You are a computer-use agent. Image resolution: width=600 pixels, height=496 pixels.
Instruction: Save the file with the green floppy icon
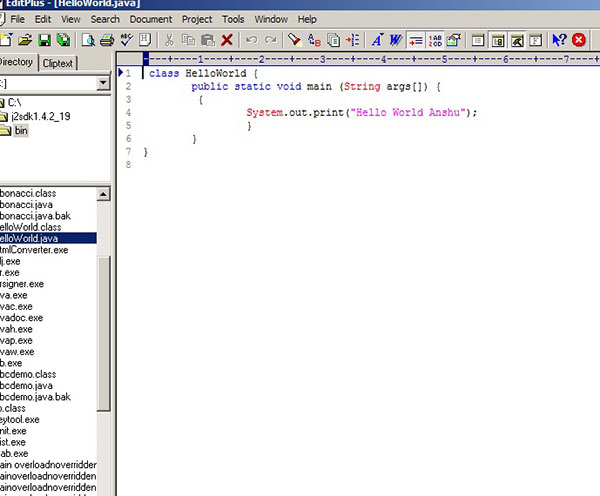[44, 40]
